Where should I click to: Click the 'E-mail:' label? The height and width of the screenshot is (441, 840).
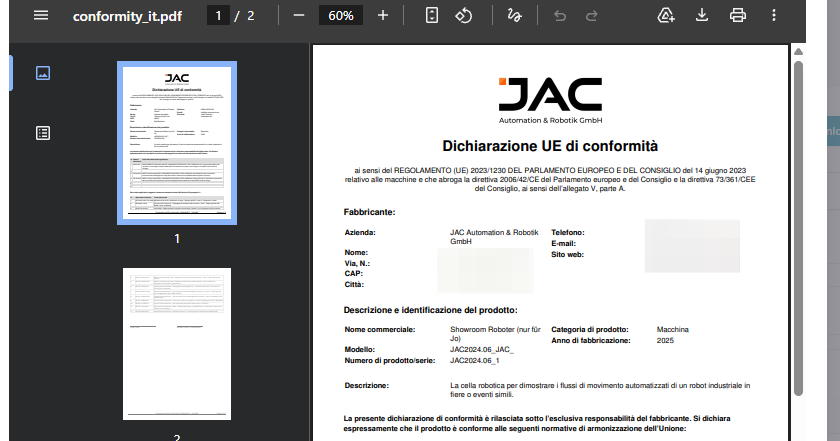[564, 243]
